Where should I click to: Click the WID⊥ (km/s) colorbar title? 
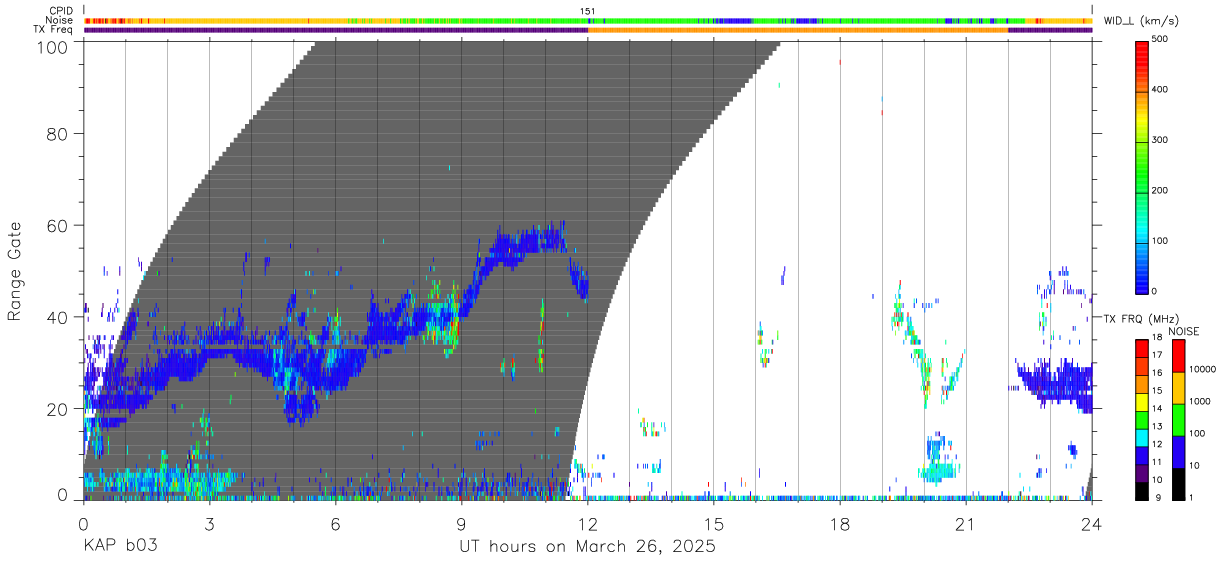(1140, 20)
